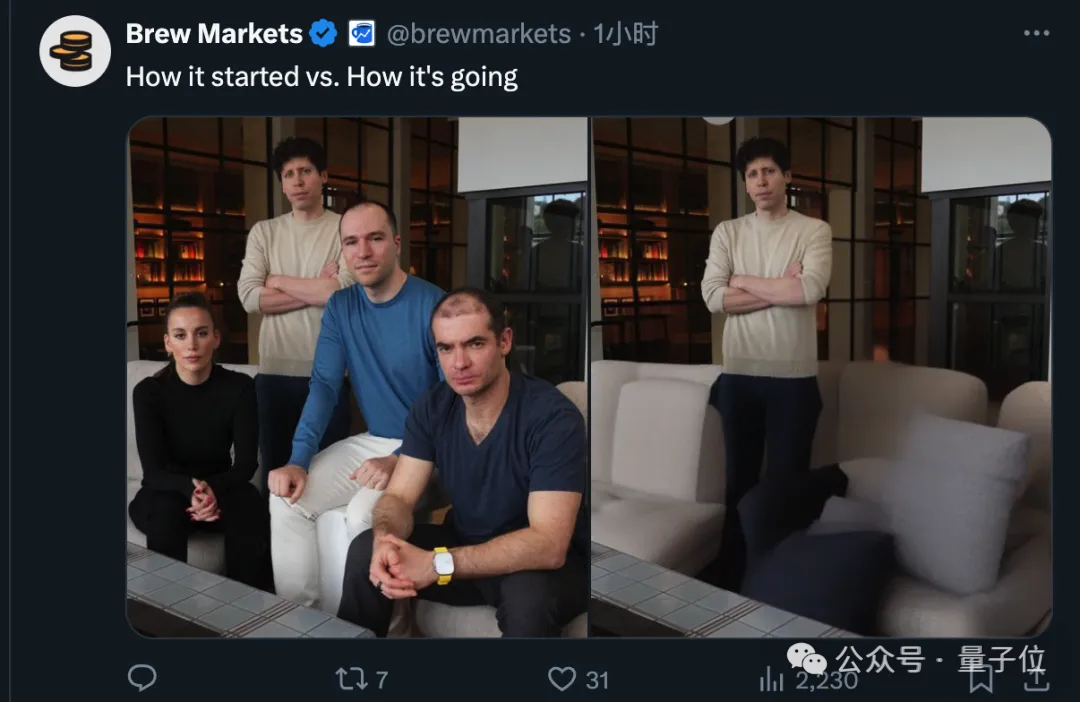This screenshot has height=702, width=1080.
Task: Retweet the Brew Markets post
Action: coord(352,680)
